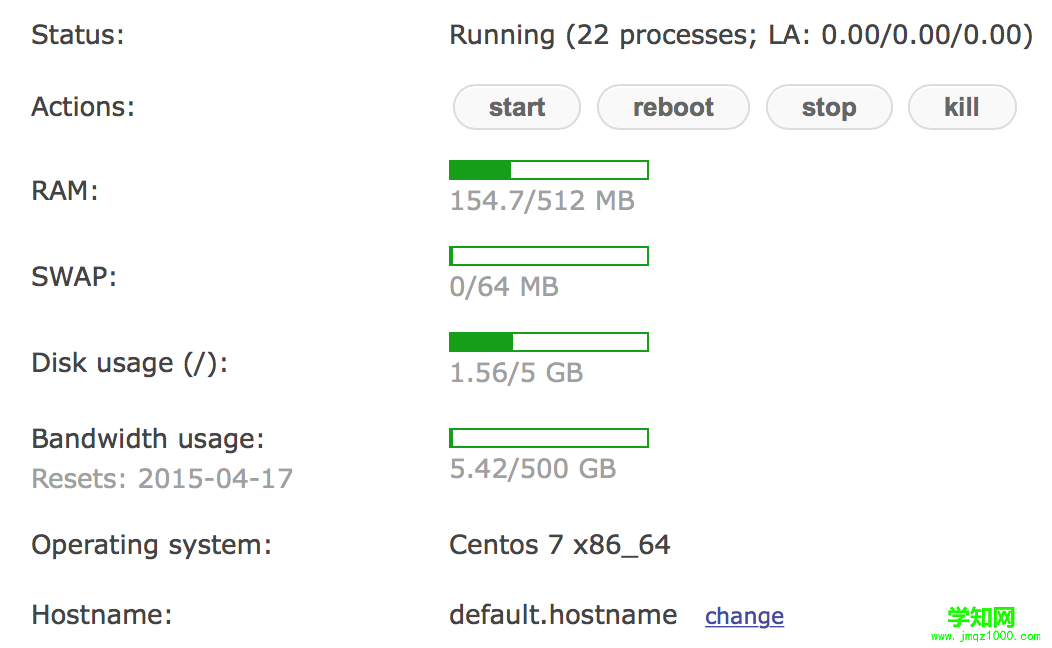Click the 0/64 MB swap value
1052x648 pixels.
pos(504,287)
